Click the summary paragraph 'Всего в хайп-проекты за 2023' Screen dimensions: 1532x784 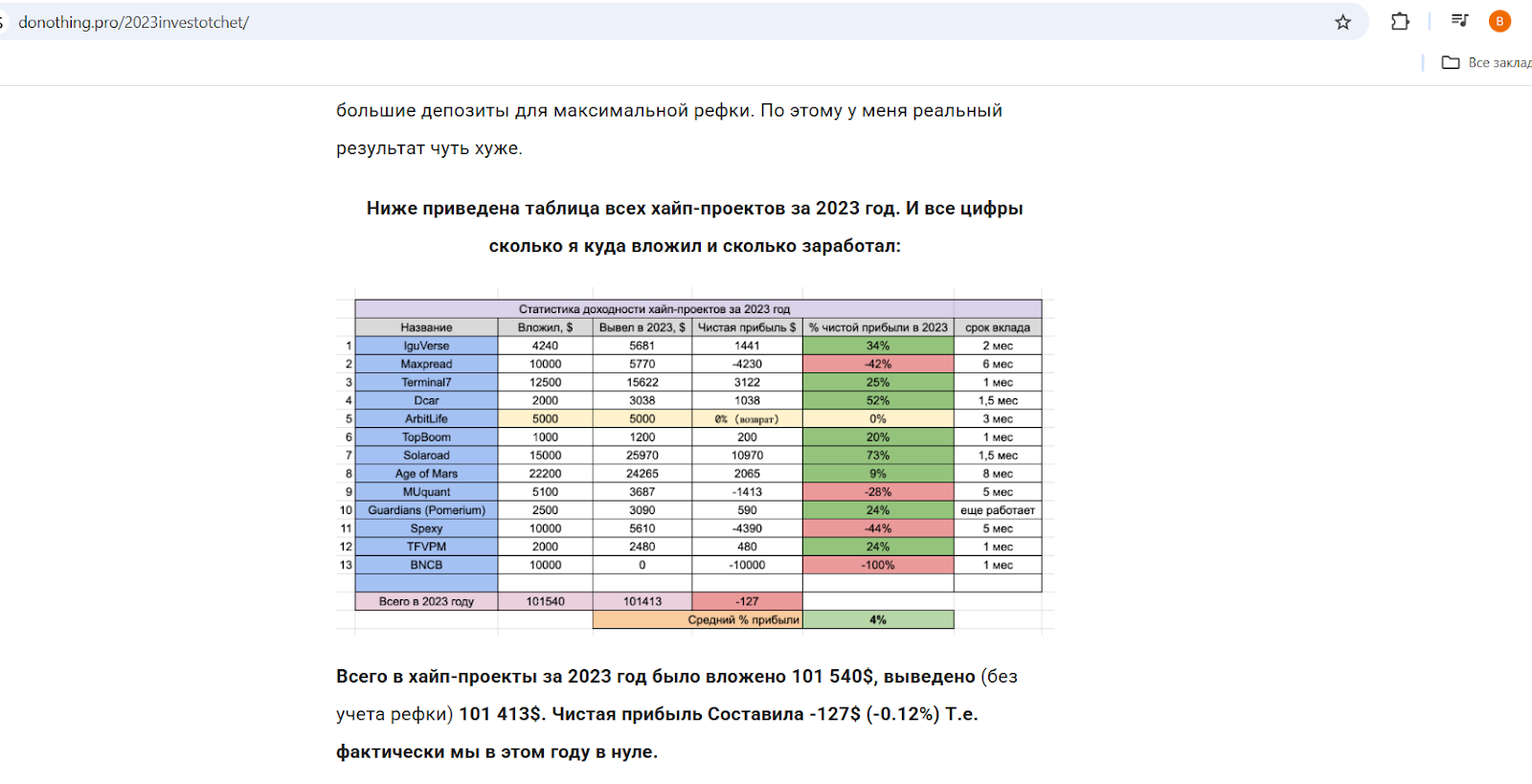pyautogui.click(x=676, y=714)
